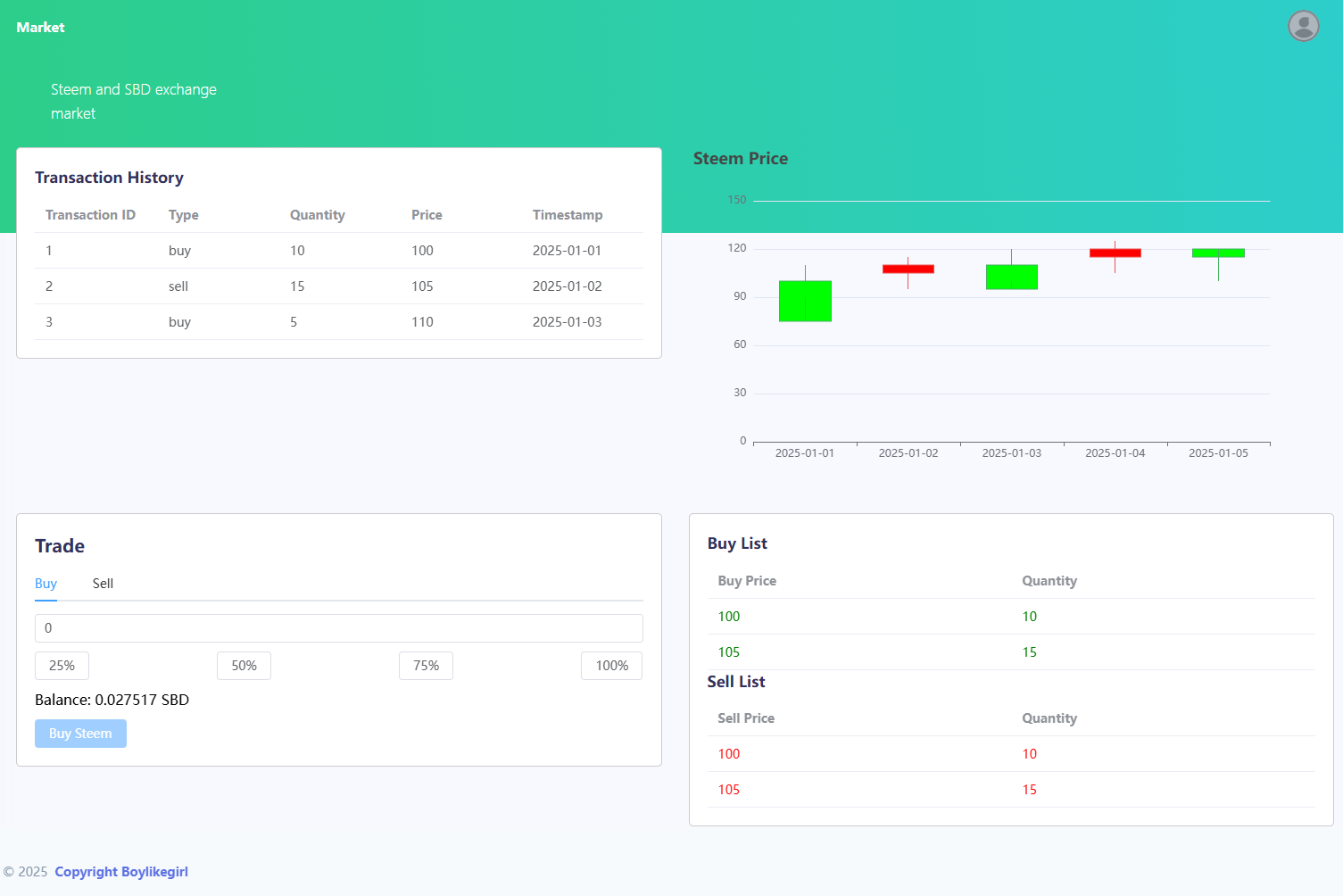Screen dimensions: 1343x896
Task: Click the Type column header
Action: (184, 215)
